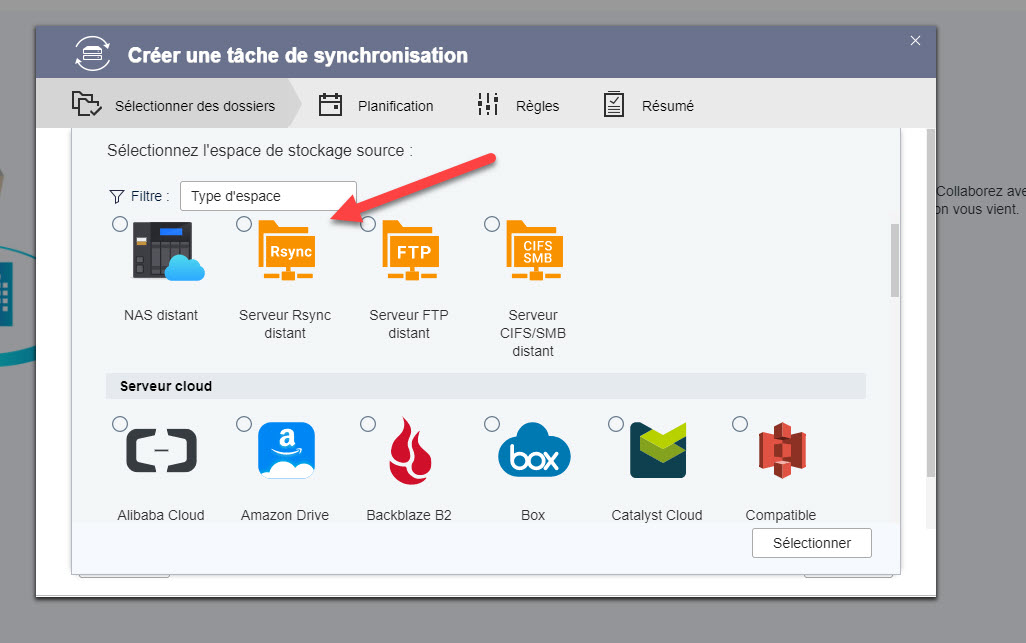Close the Créer une tâche dialog
1026x643 pixels.
tap(915, 41)
